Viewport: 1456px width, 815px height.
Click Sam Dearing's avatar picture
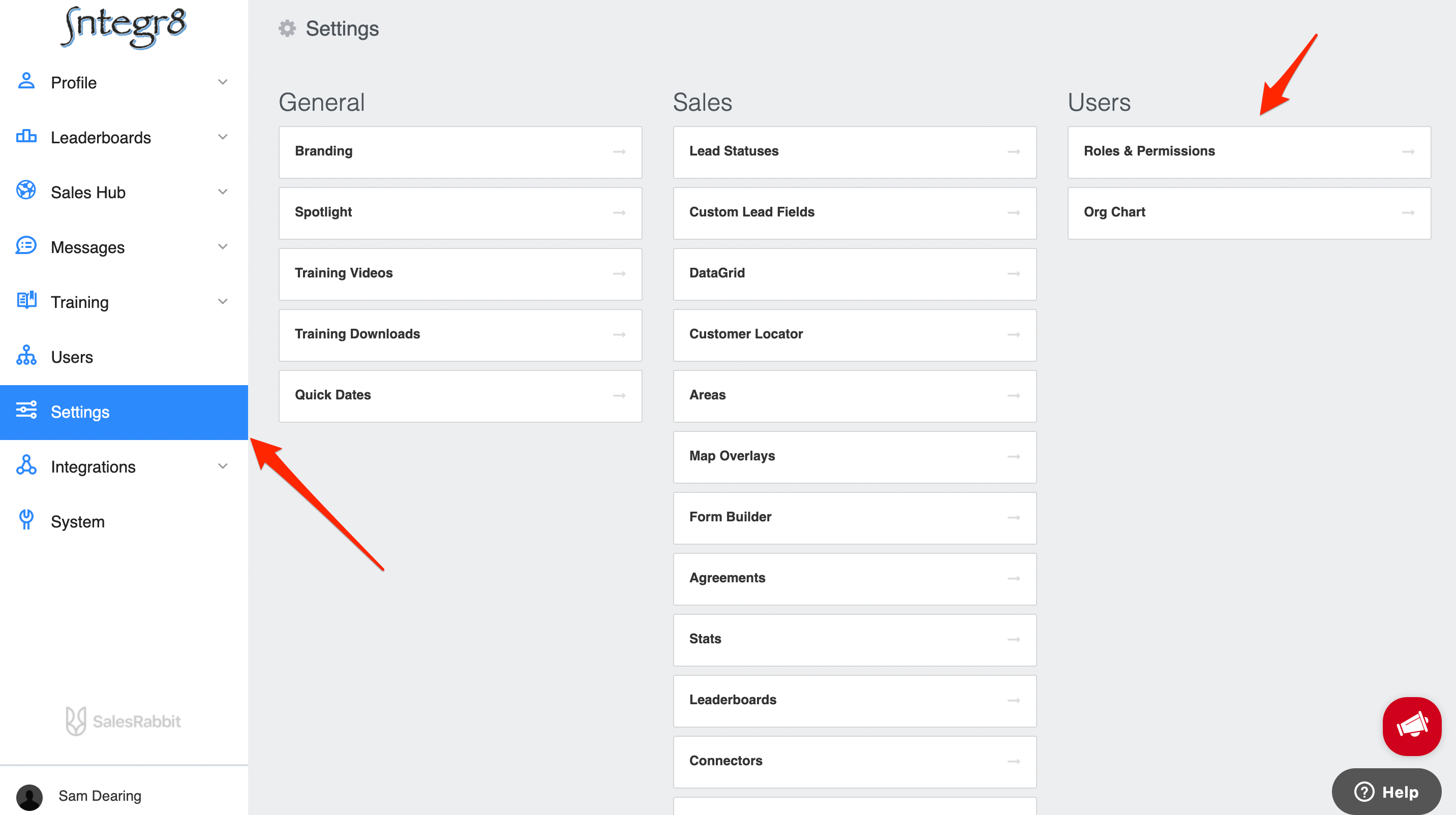tap(29, 797)
